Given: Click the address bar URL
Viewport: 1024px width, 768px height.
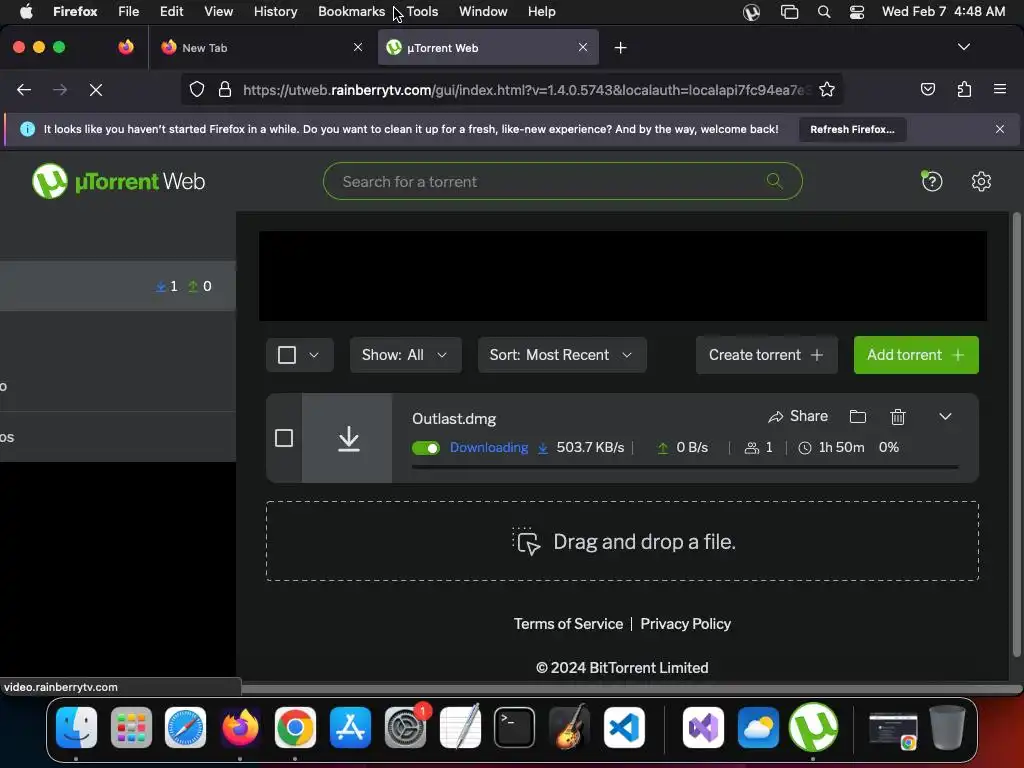Looking at the screenshot, I should point(526,90).
